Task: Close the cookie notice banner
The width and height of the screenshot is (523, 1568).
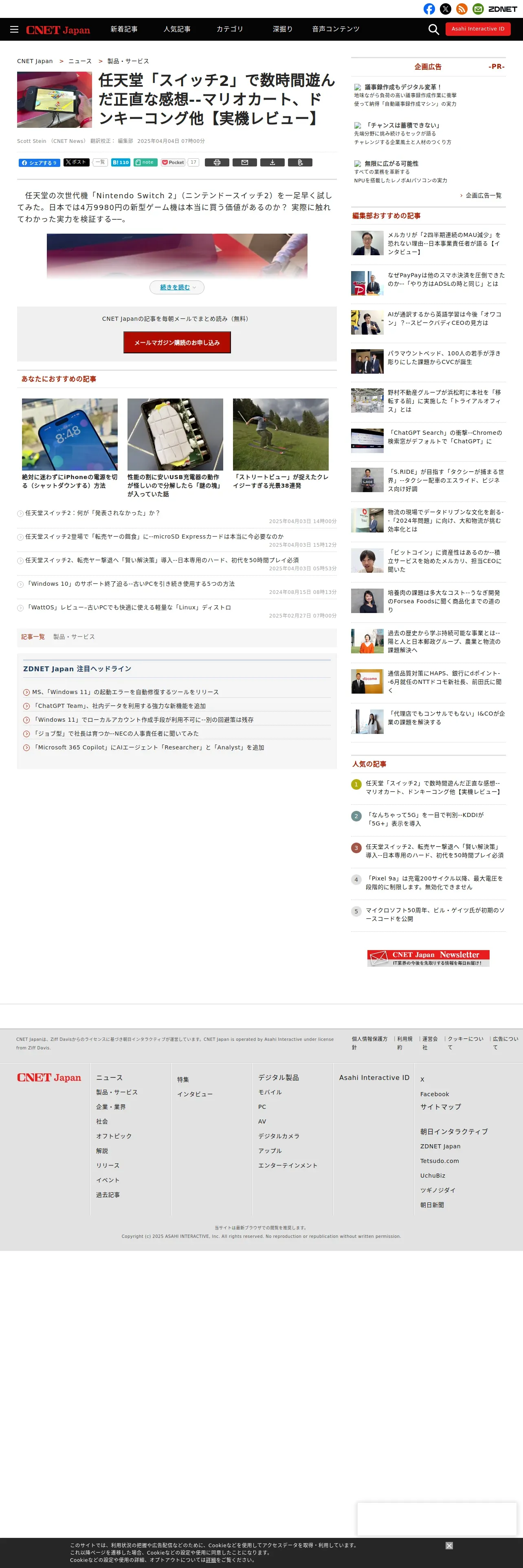Action: [449, 1546]
